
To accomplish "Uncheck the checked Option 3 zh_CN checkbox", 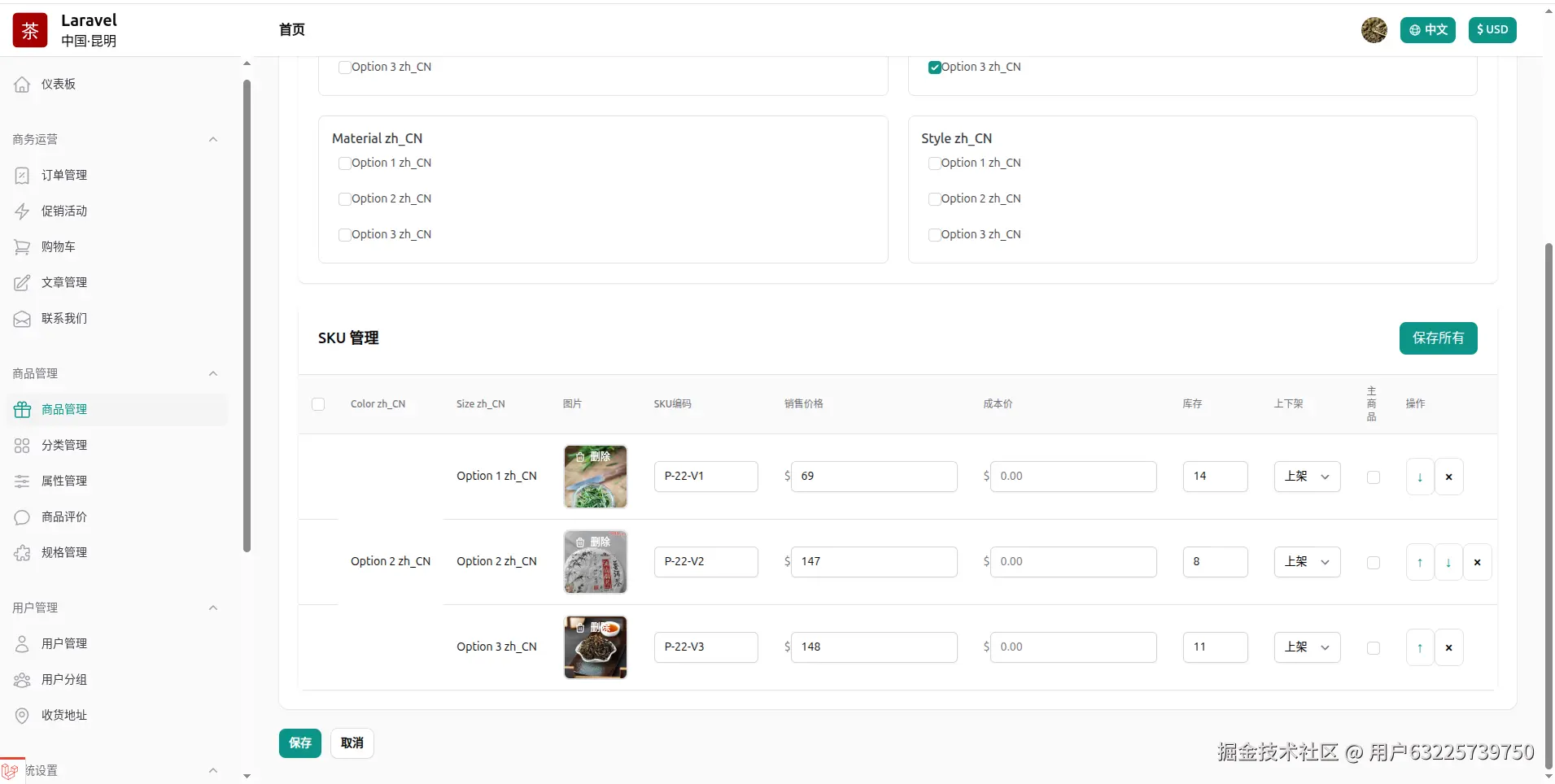I will point(934,68).
